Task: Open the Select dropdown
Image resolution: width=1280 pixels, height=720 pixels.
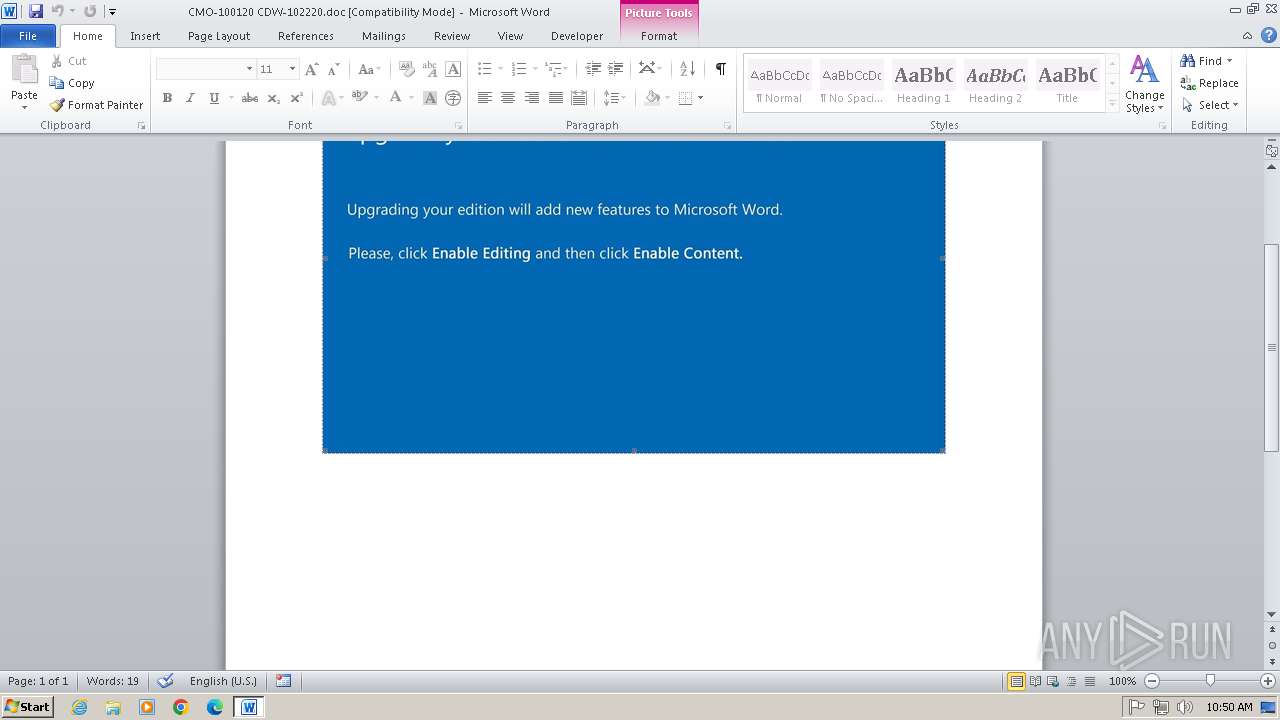Action: coord(1210,105)
